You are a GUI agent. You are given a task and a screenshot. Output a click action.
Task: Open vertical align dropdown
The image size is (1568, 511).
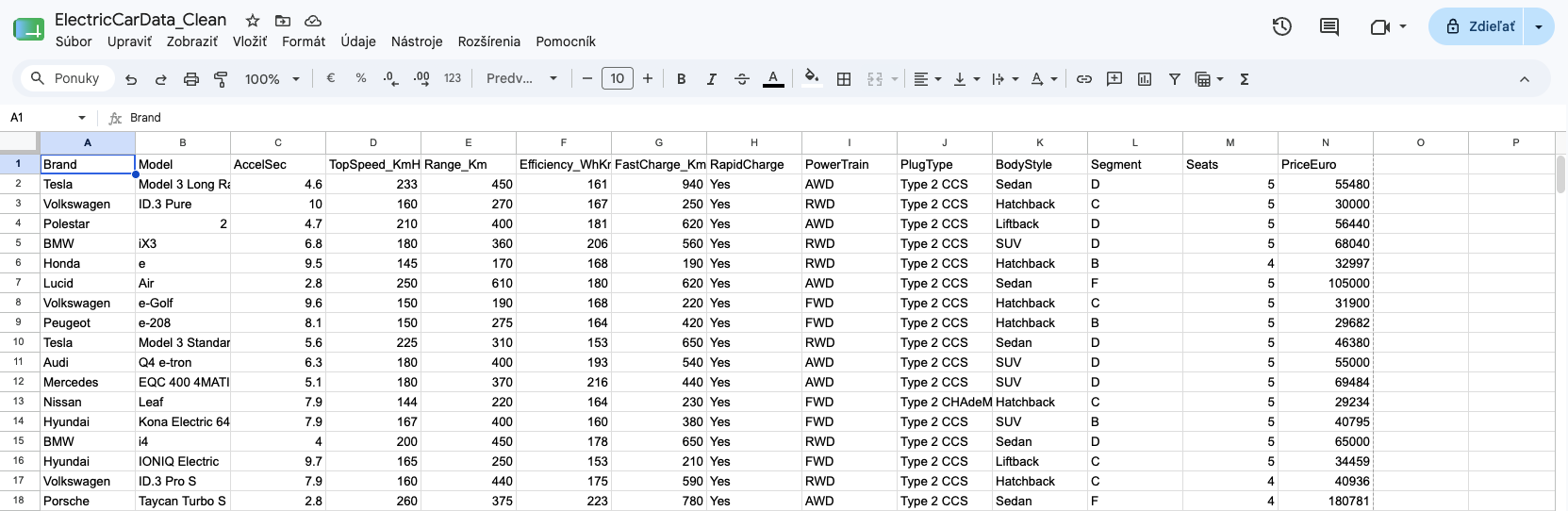tap(966, 79)
